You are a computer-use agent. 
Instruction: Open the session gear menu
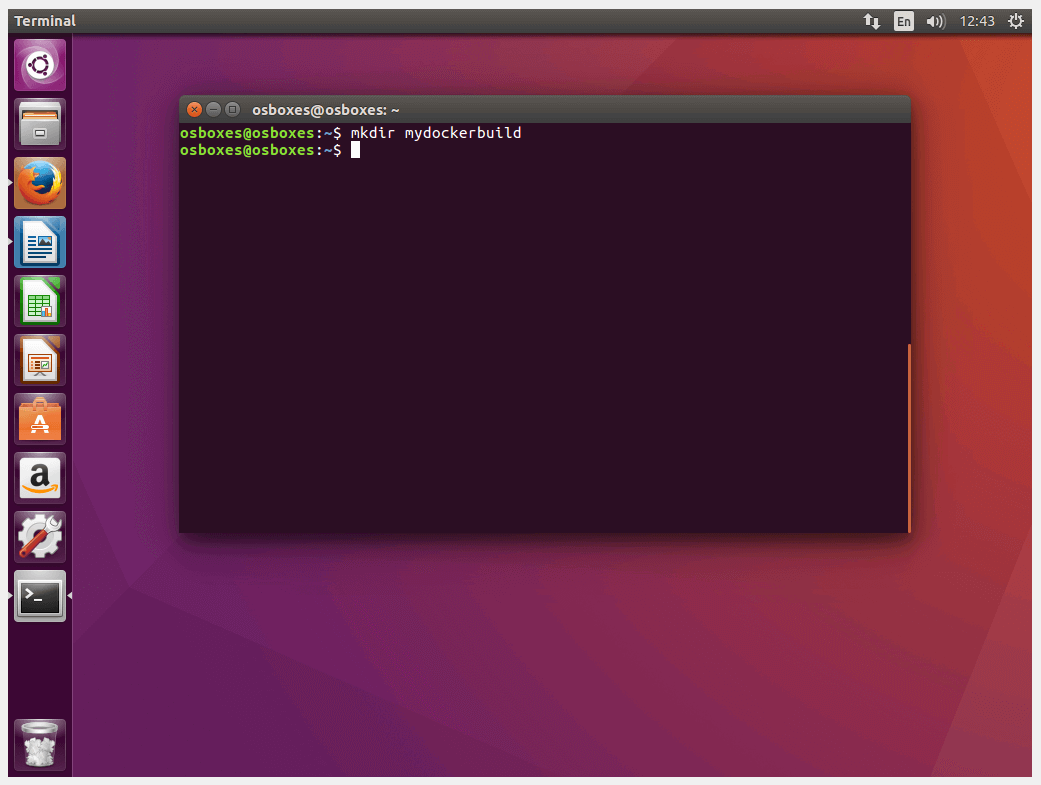click(1016, 20)
